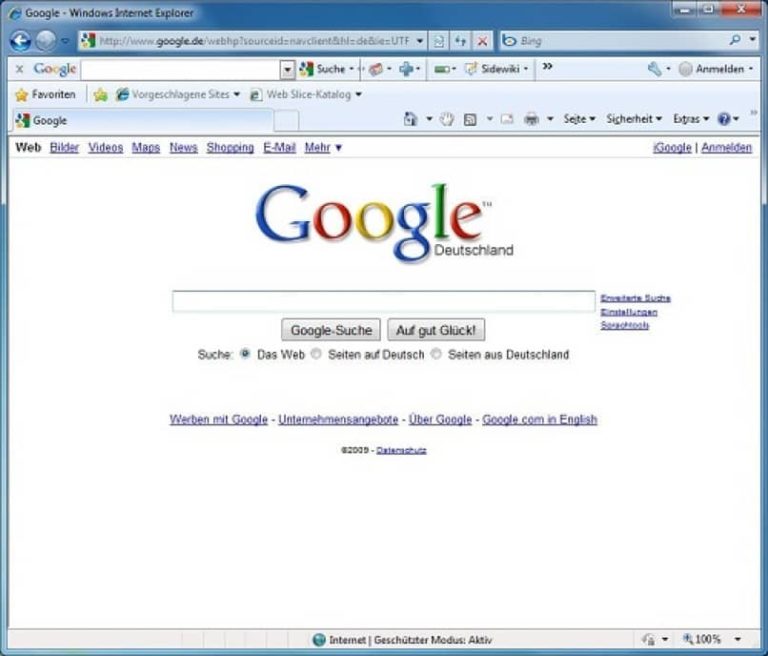Click the Home page icon
The width and height of the screenshot is (768, 656).
click(x=410, y=119)
